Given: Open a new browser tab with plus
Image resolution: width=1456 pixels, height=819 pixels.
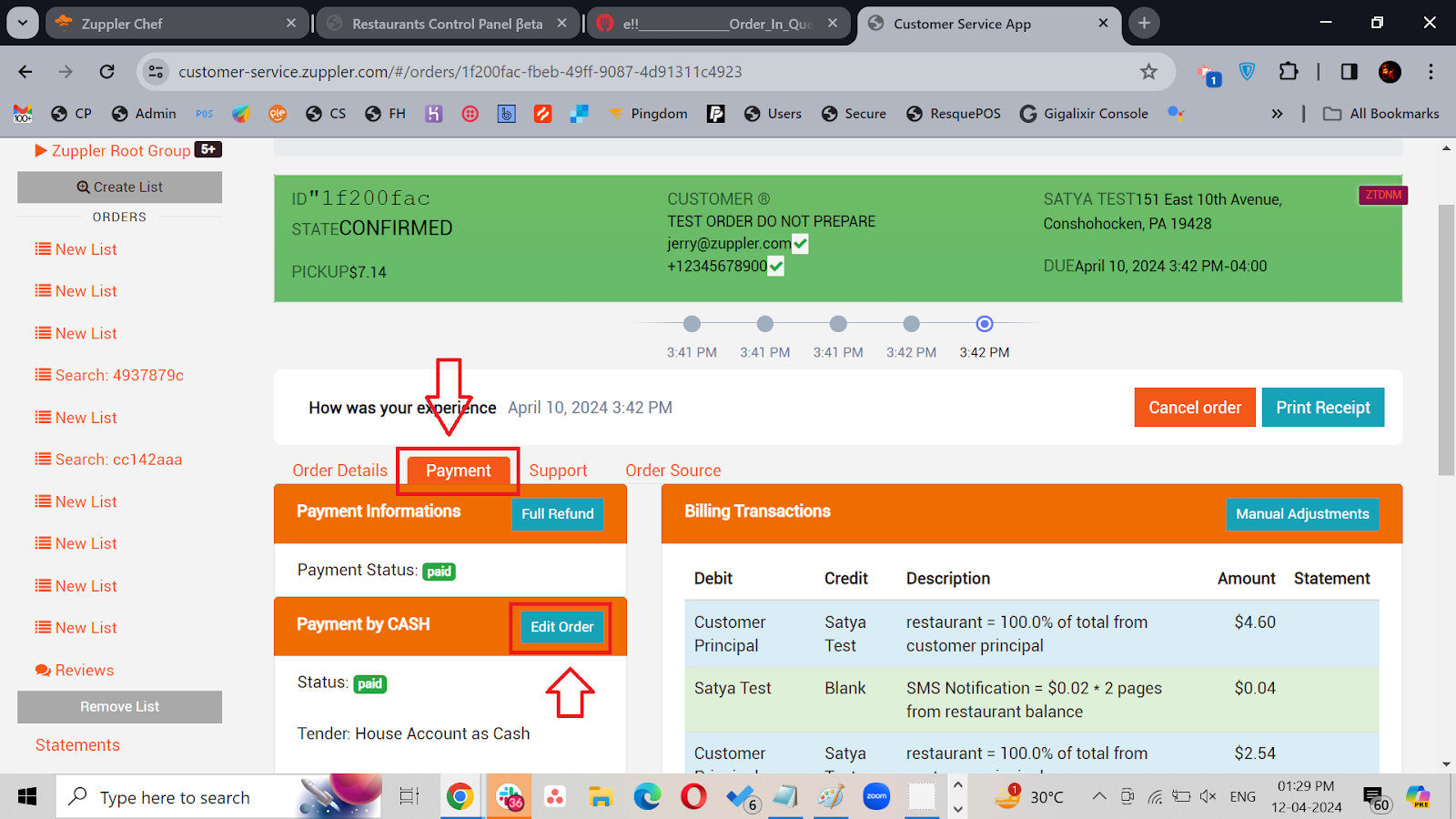Looking at the screenshot, I should click(1144, 24).
